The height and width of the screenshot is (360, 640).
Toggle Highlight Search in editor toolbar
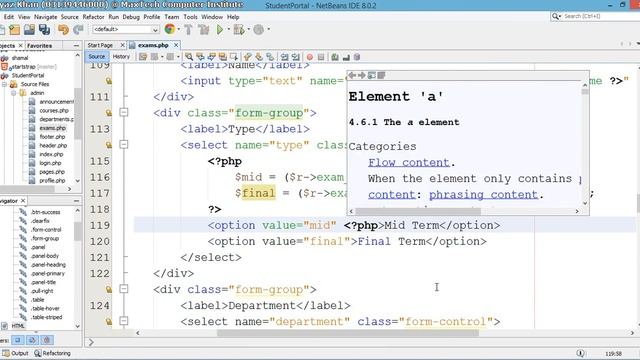click(222, 57)
